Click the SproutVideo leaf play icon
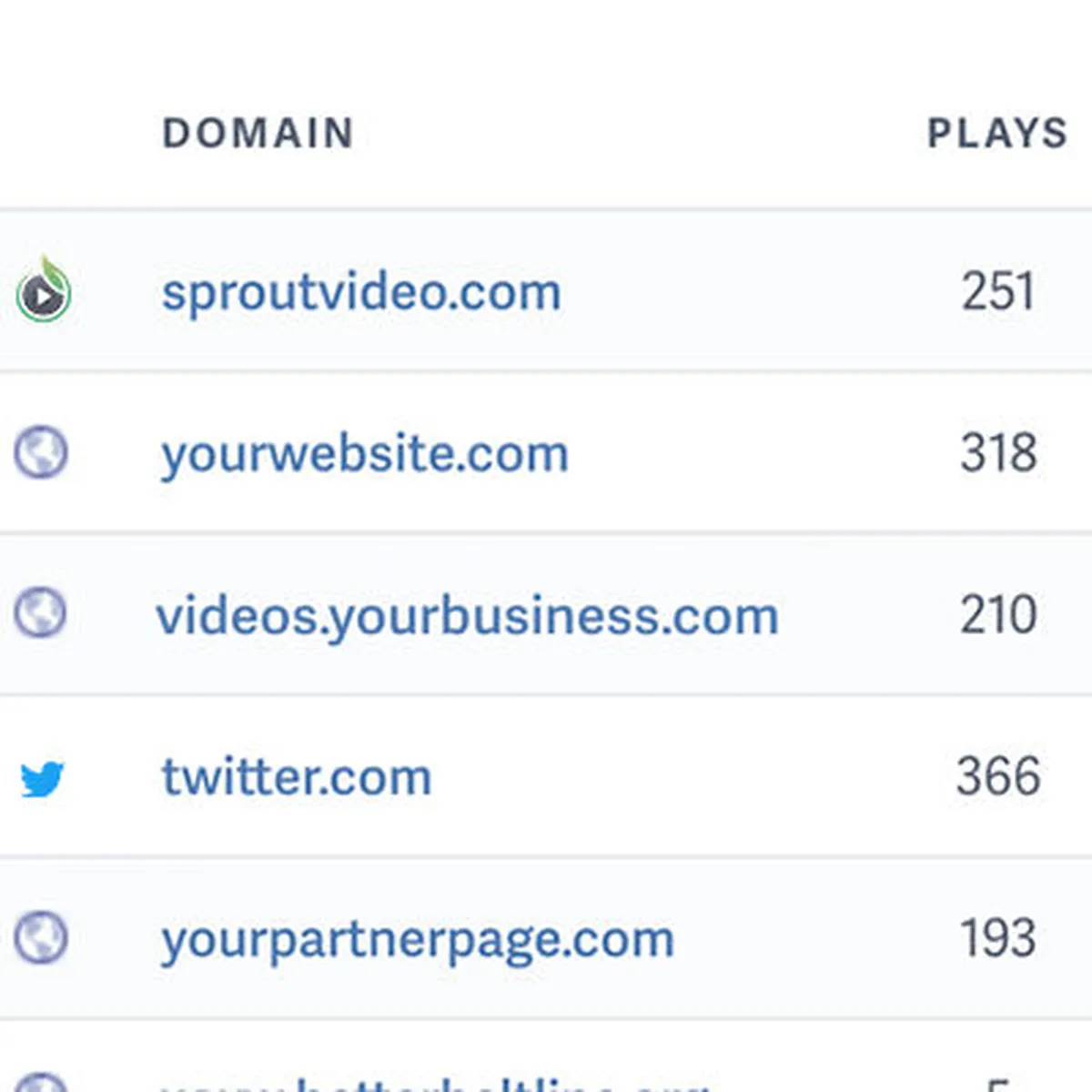 click(43, 291)
